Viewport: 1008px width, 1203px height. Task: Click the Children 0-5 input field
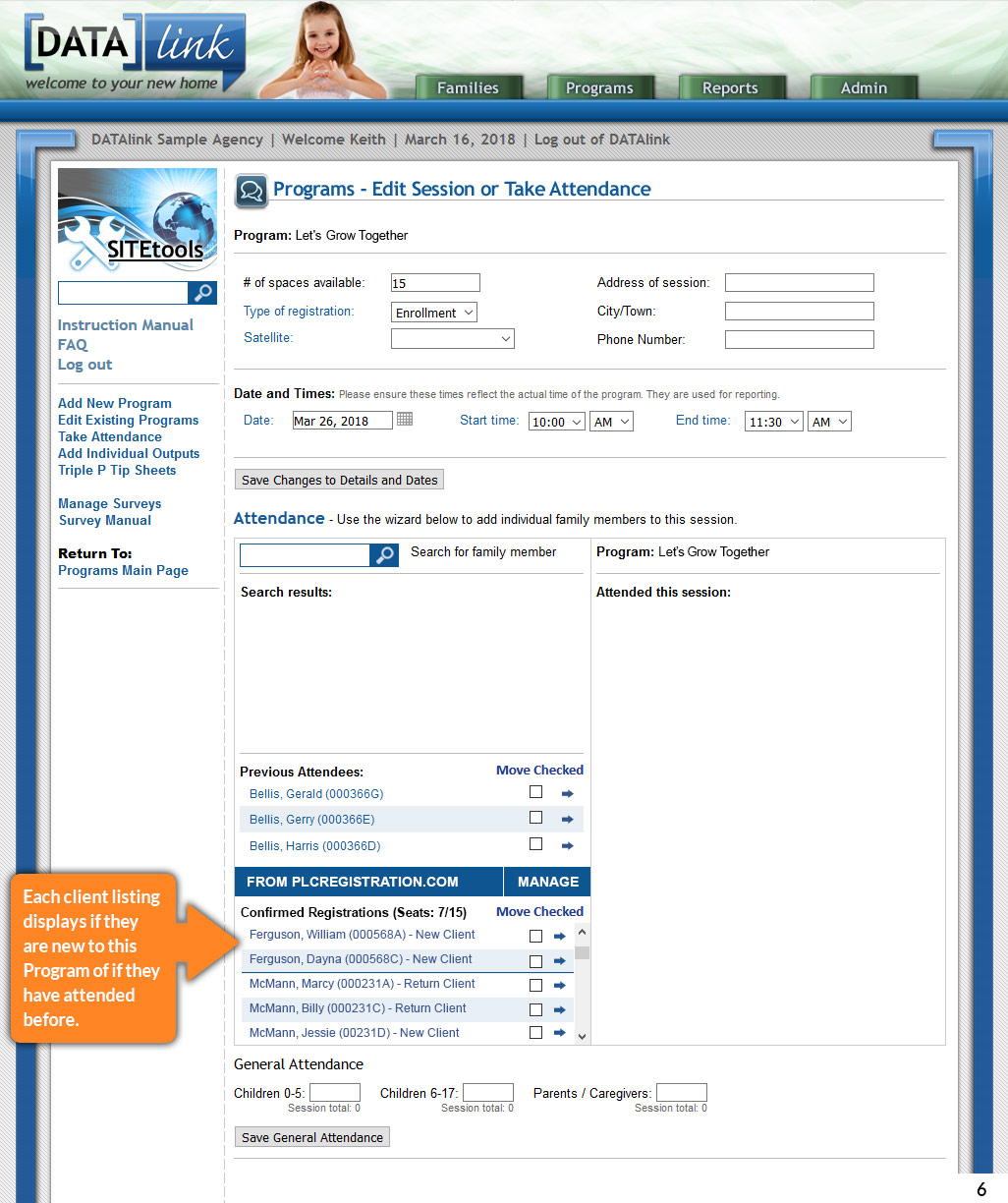(335, 1093)
